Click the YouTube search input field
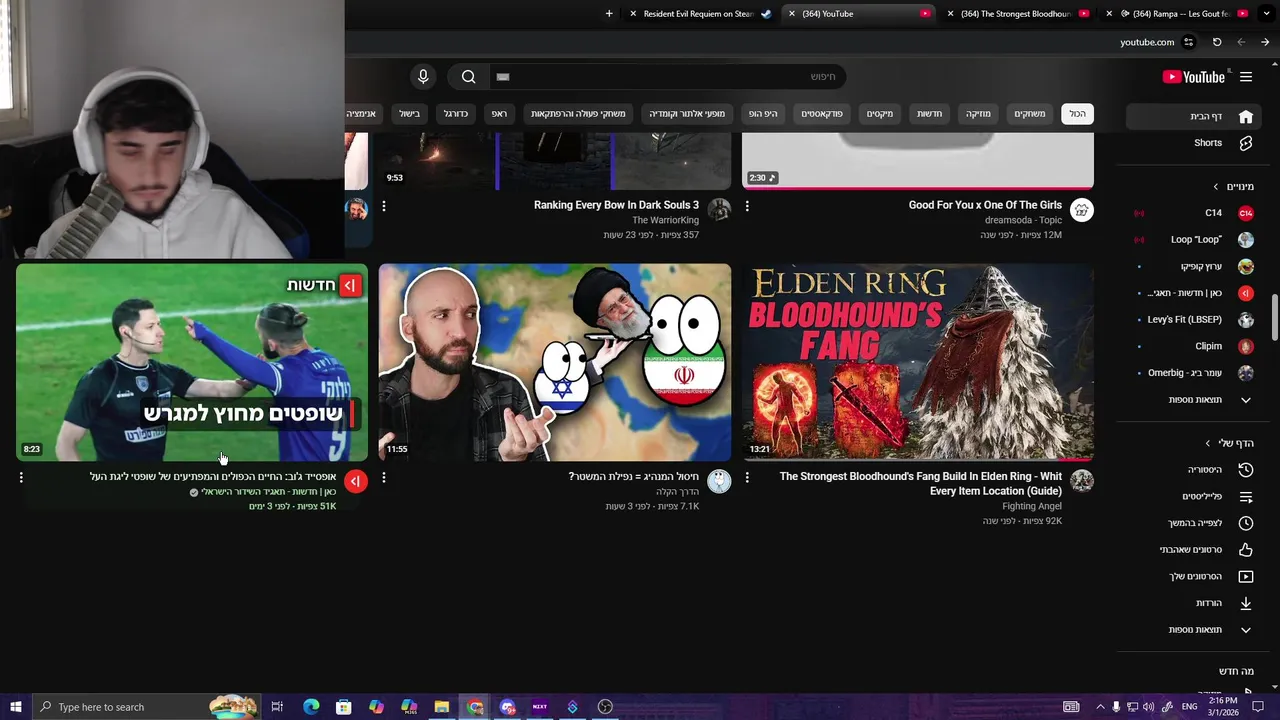1280x720 pixels. point(668,77)
